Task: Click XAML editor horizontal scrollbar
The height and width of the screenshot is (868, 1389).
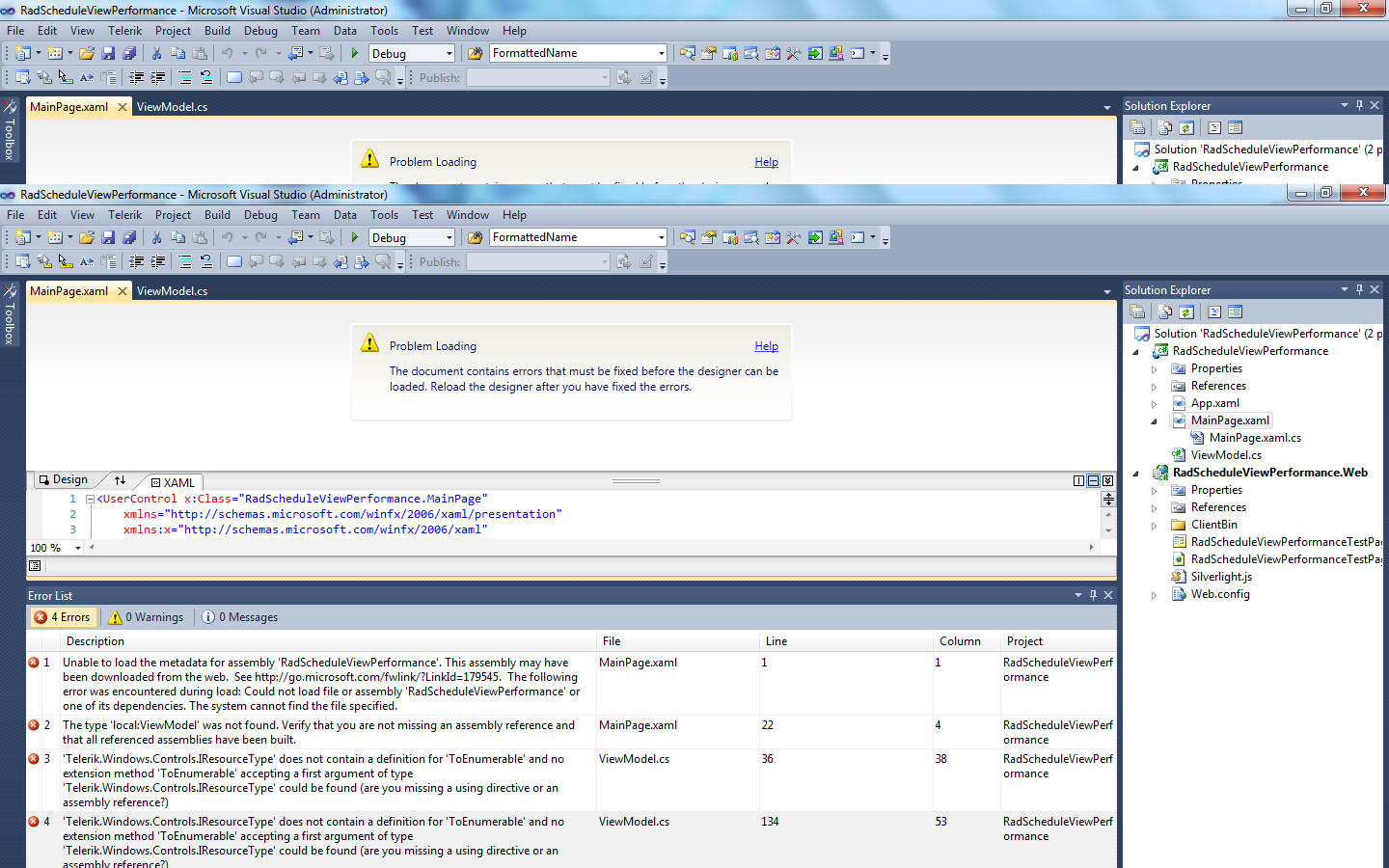Action: coord(591,547)
